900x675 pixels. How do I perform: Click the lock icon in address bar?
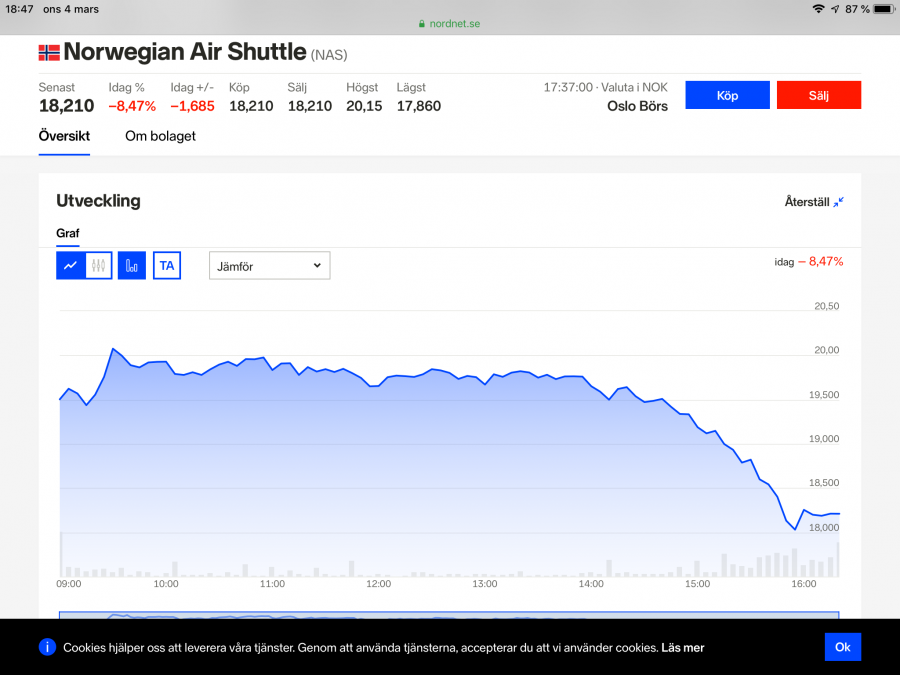tap(422, 24)
